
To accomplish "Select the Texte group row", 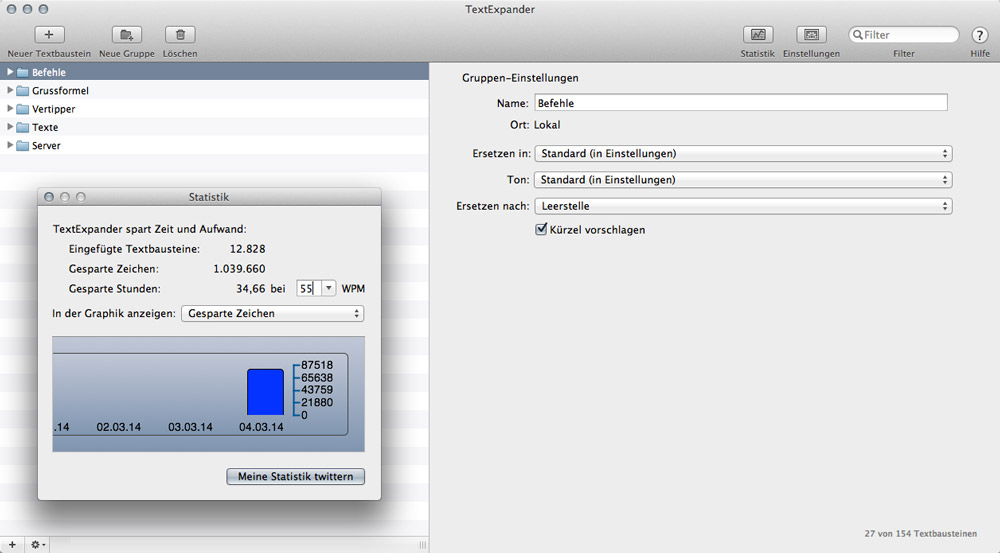I will 214,127.
